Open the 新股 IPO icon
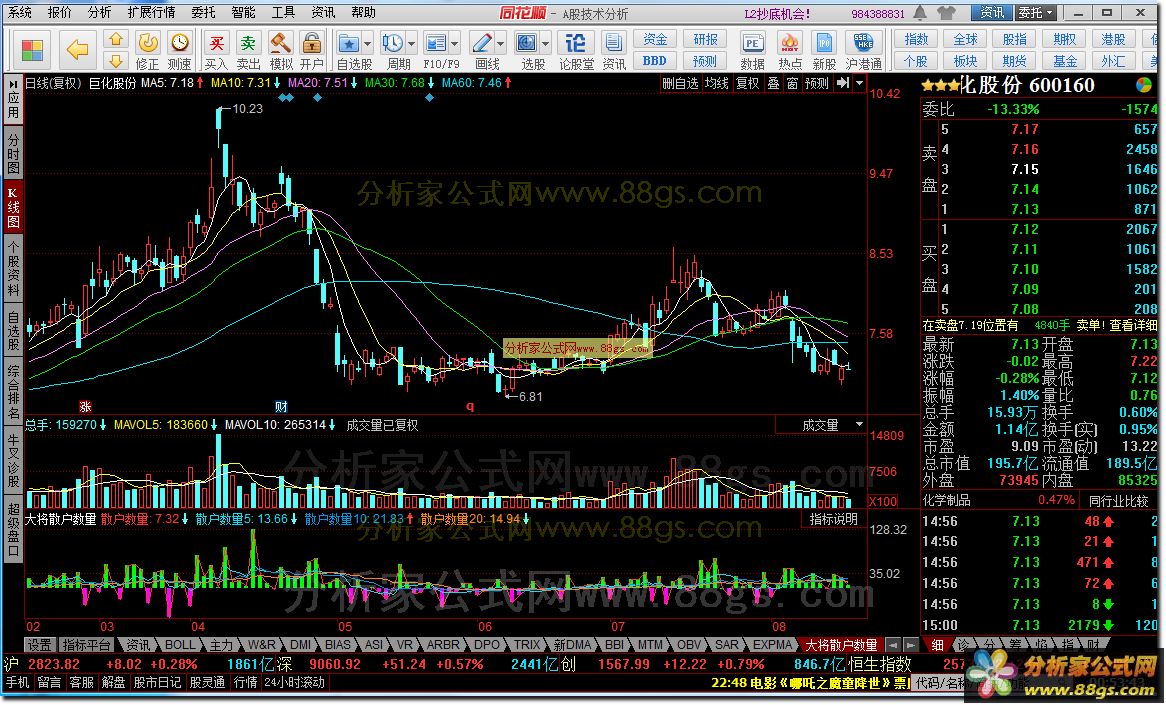The height and width of the screenshot is (705, 1166). tap(824, 51)
